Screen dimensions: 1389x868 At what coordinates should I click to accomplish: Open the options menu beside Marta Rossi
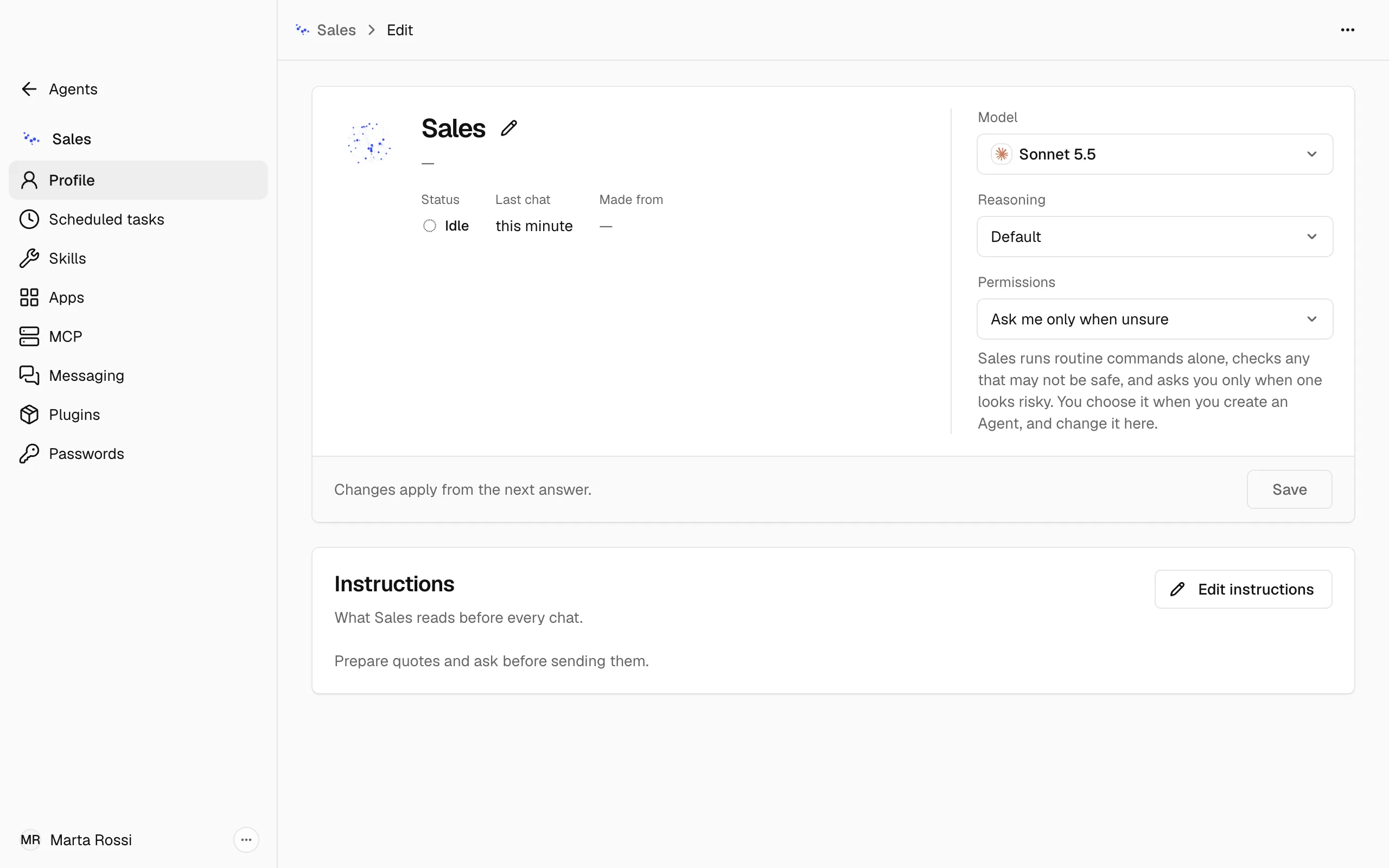(246, 840)
